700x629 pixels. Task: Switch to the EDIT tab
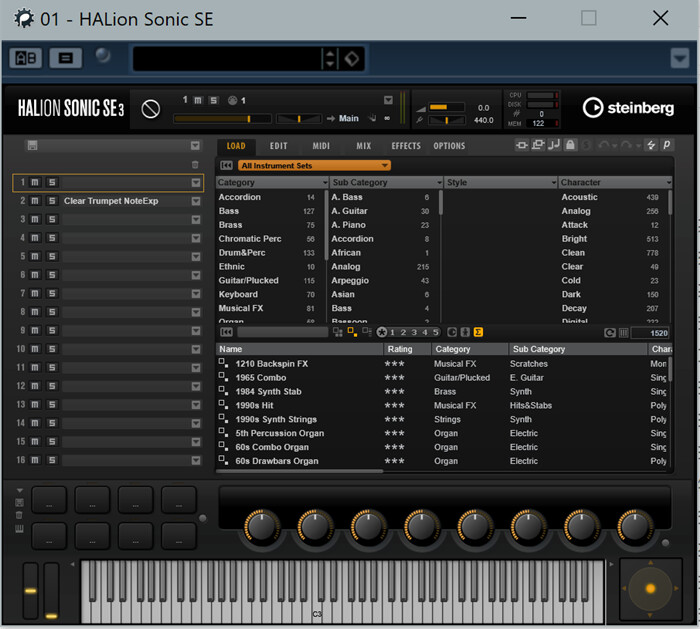[279, 146]
